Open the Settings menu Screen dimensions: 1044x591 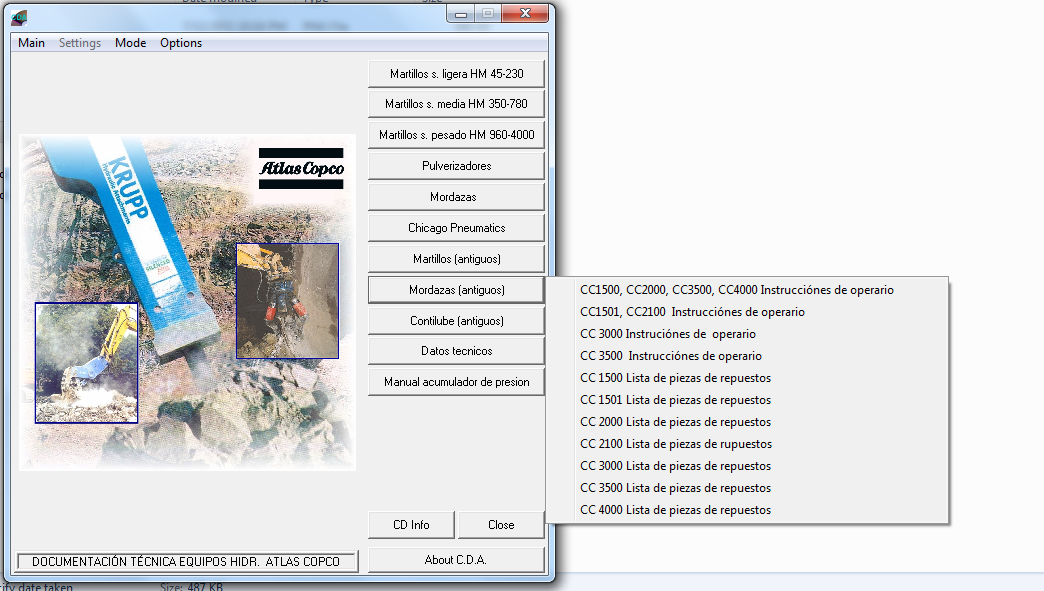[x=80, y=43]
